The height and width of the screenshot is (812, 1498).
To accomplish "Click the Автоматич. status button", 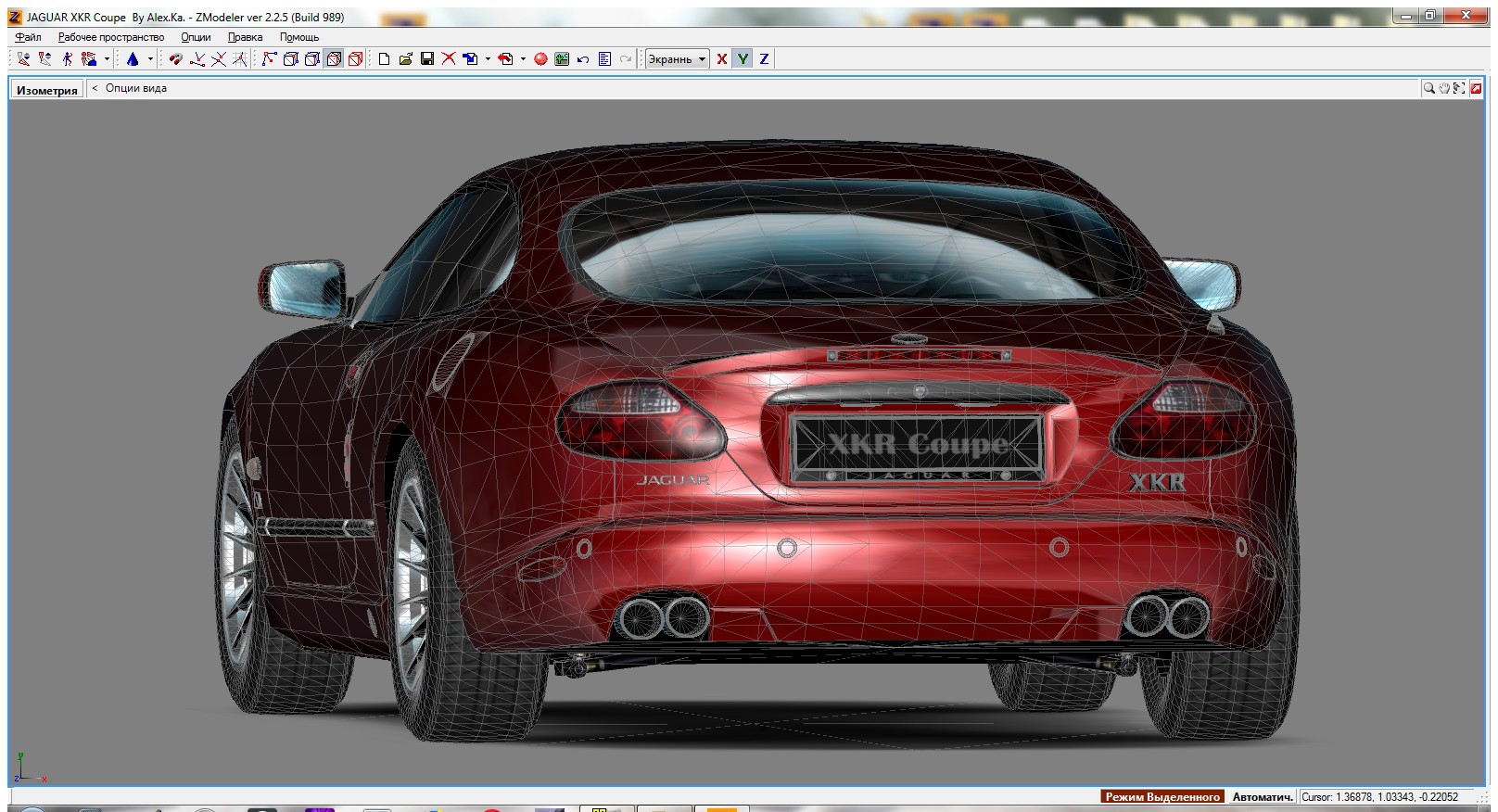I will click(x=1262, y=796).
